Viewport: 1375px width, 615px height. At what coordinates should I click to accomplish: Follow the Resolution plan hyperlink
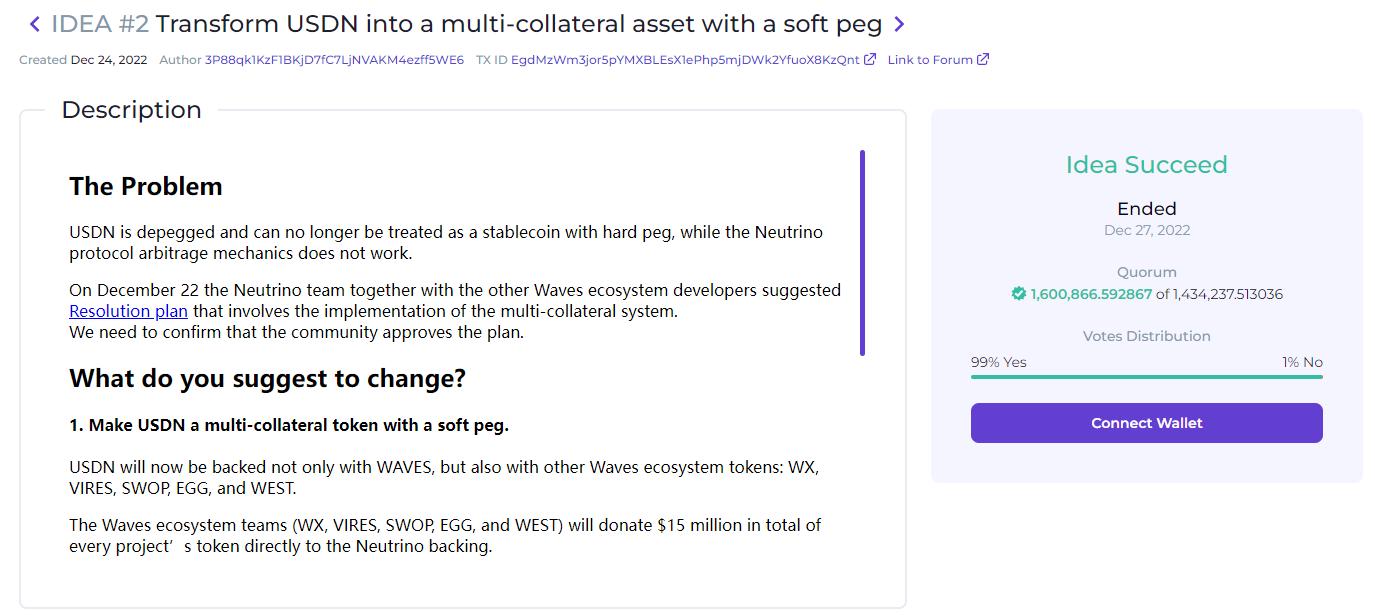coord(128,311)
